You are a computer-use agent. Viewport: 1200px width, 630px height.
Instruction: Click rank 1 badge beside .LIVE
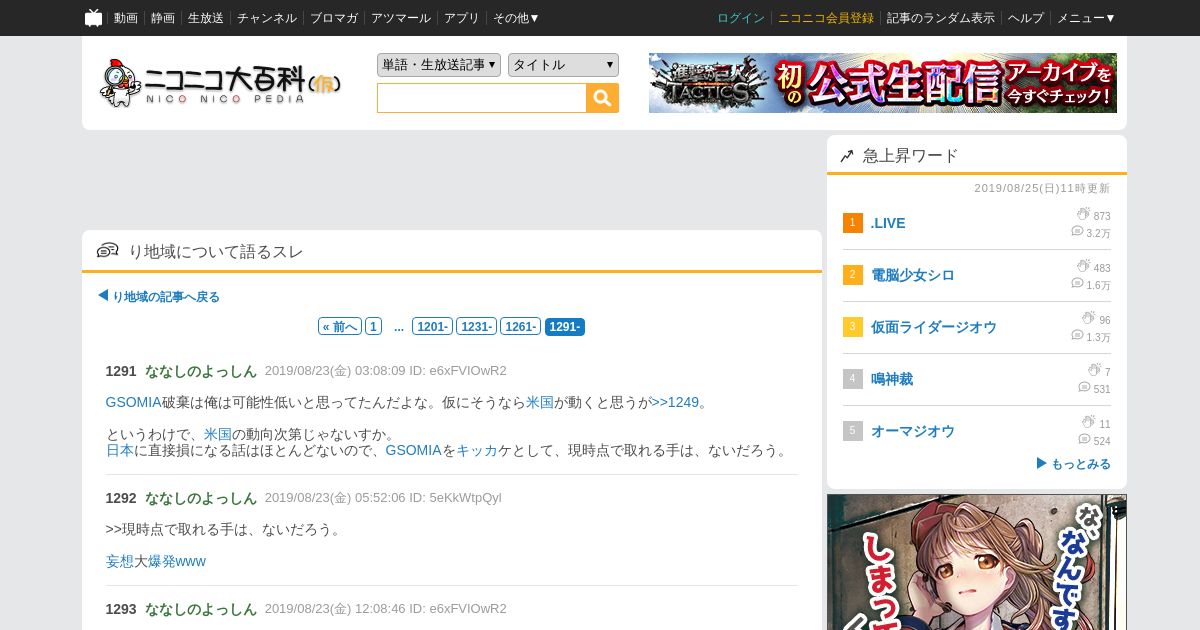point(852,223)
